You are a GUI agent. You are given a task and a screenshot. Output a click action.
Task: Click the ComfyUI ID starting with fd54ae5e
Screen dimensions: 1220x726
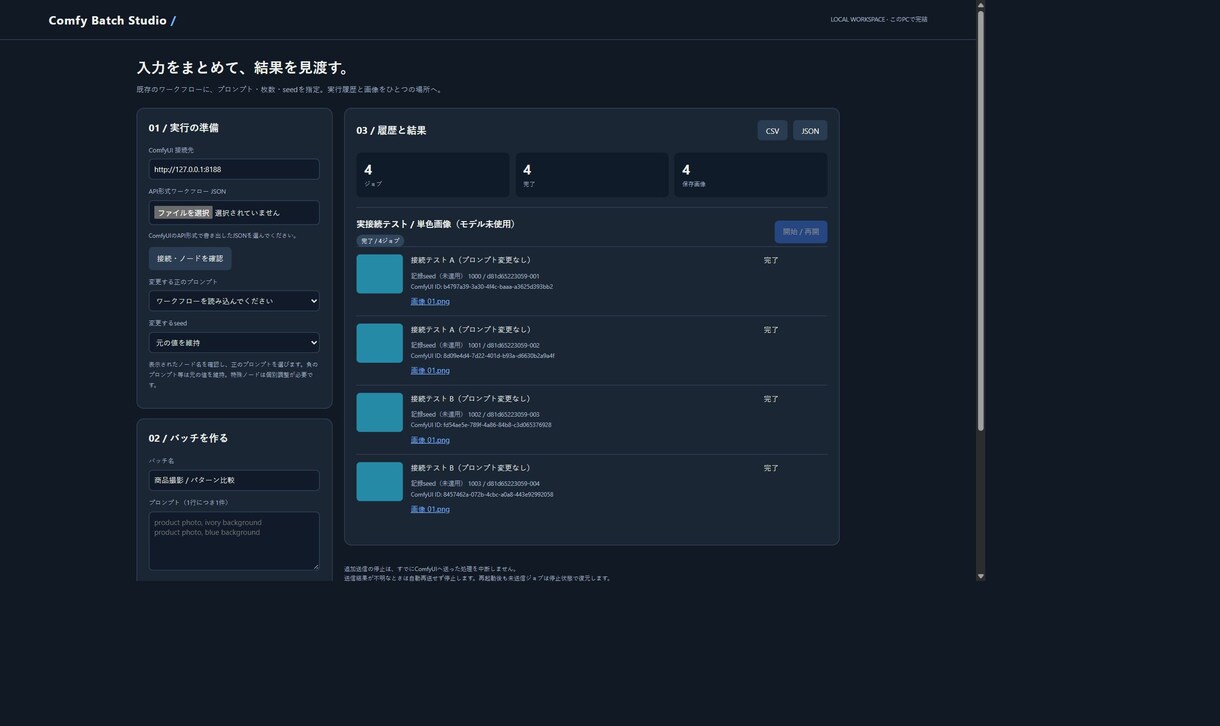pos(481,425)
